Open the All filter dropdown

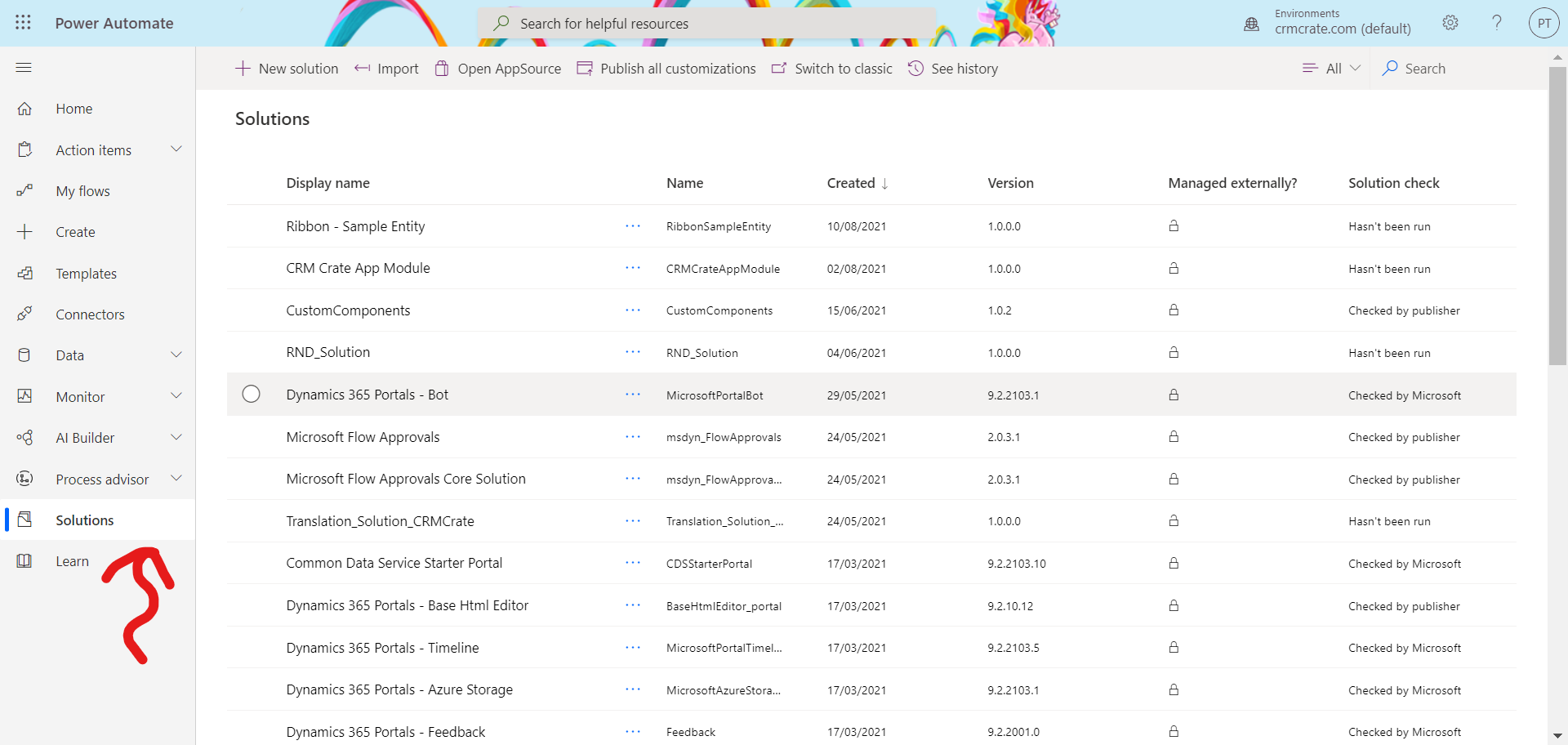1330,69
